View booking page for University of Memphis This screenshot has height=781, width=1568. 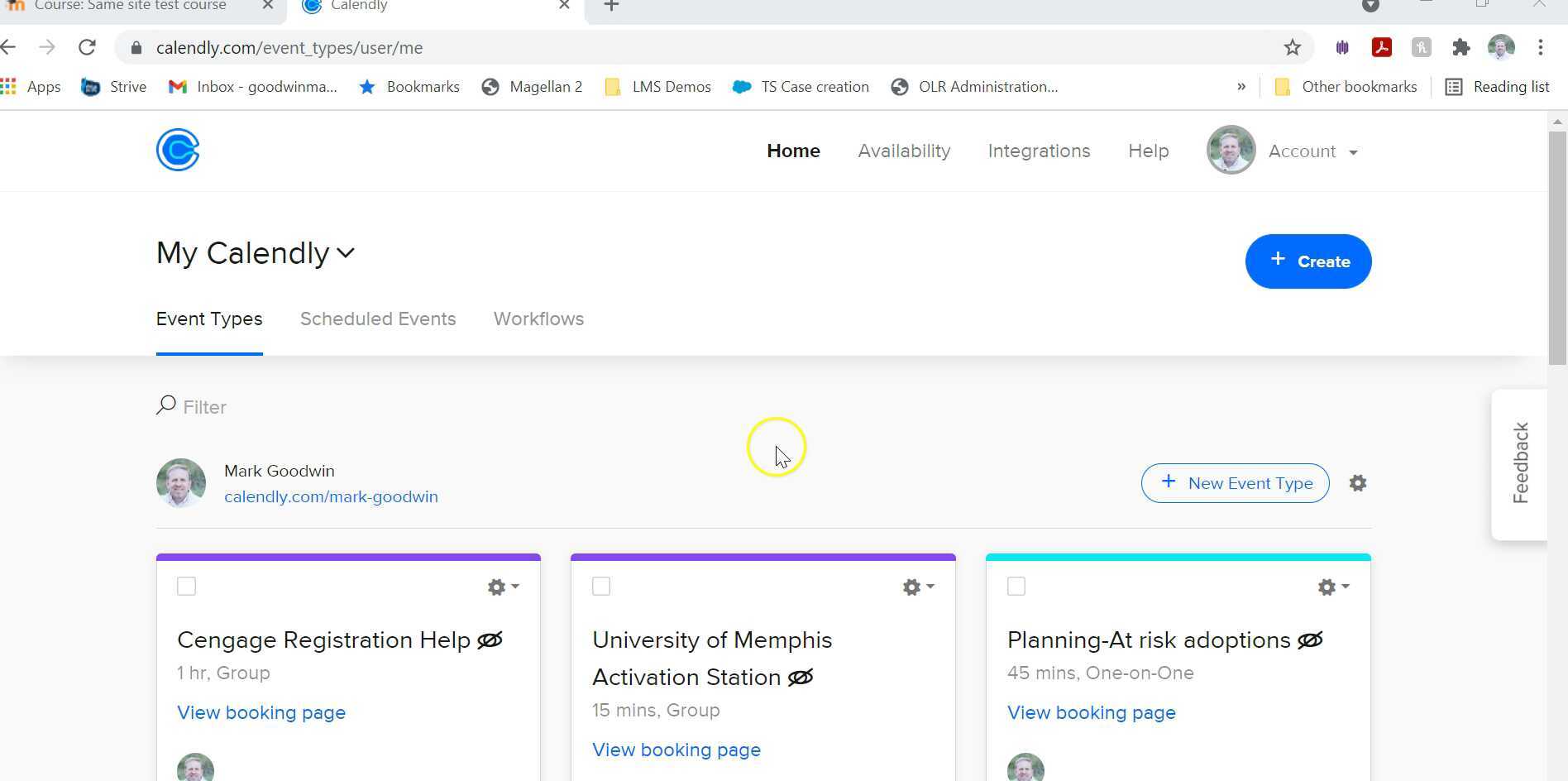coord(676,750)
